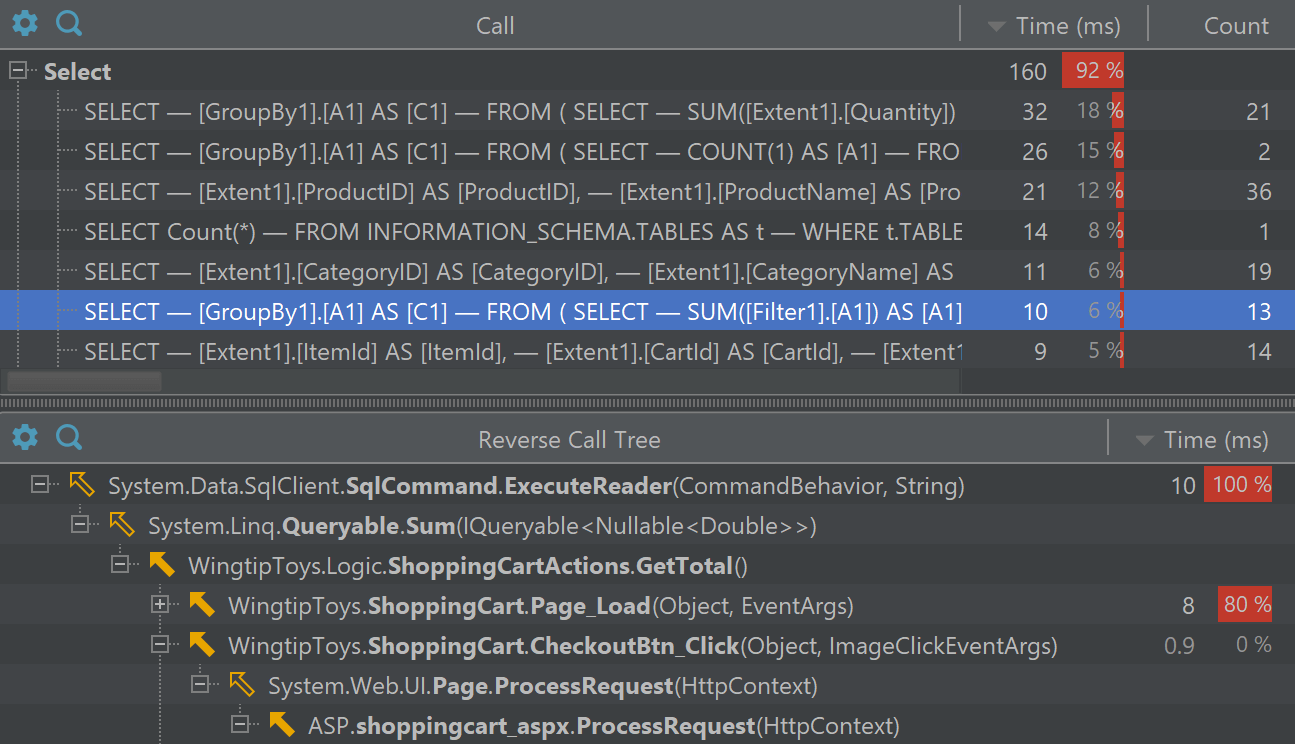Click count value 21 in first query row
The width and height of the screenshot is (1295, 744).
tap(1258, 112)
